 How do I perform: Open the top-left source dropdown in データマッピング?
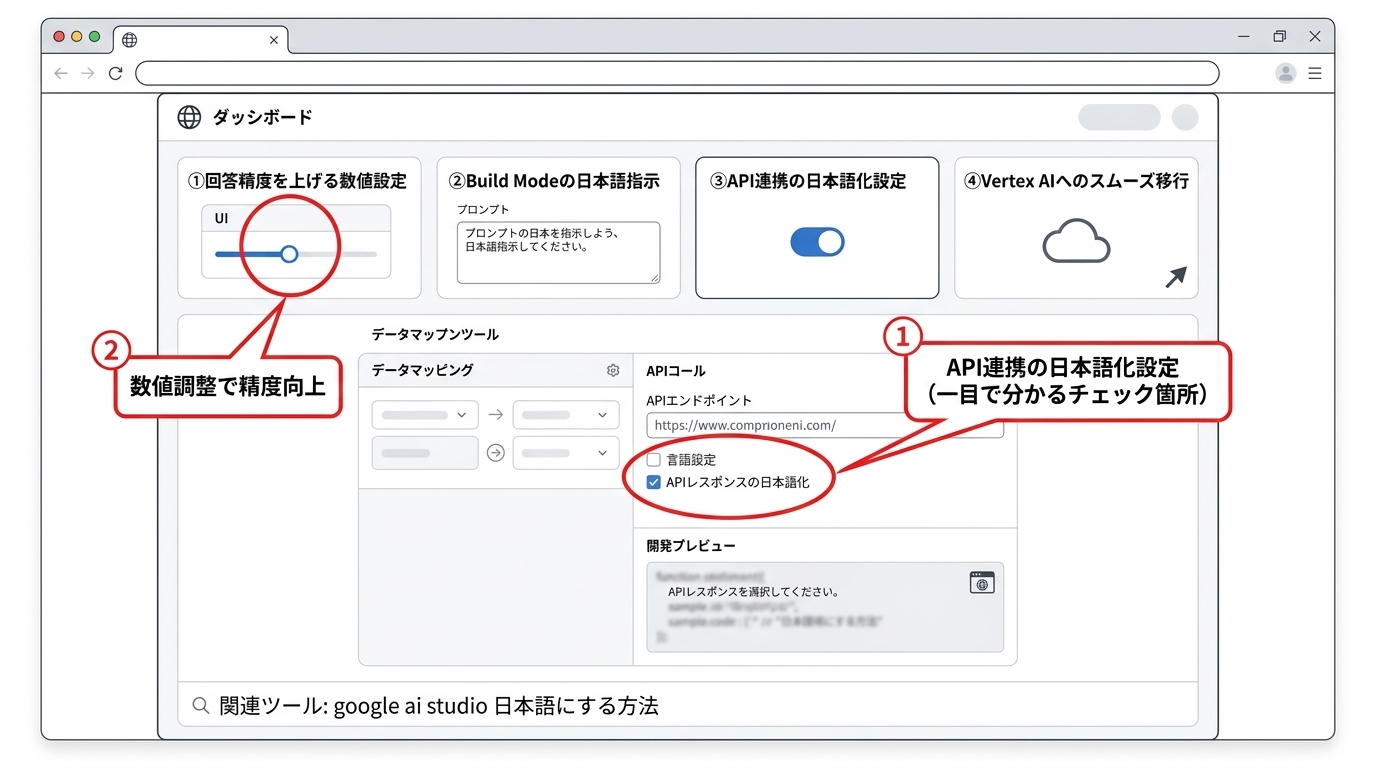(424, 414)
